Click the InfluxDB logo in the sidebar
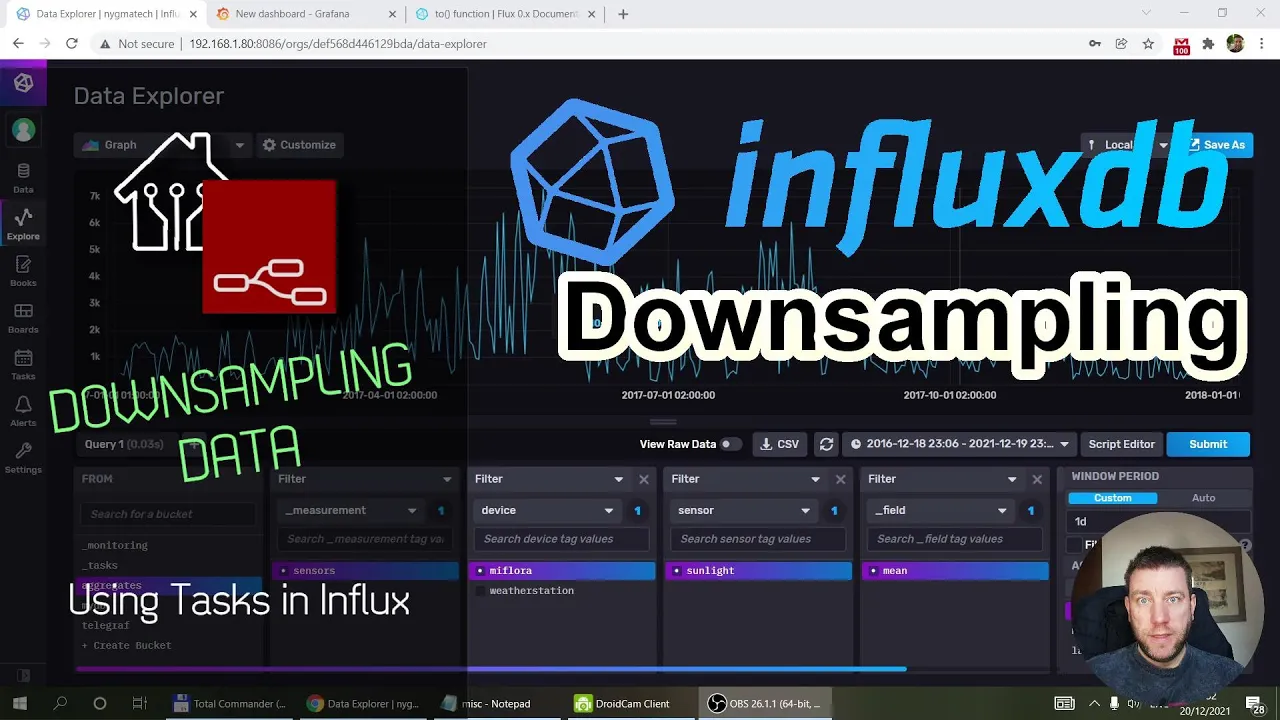This screenshot has height=720, width=1280. coord(23,83)
